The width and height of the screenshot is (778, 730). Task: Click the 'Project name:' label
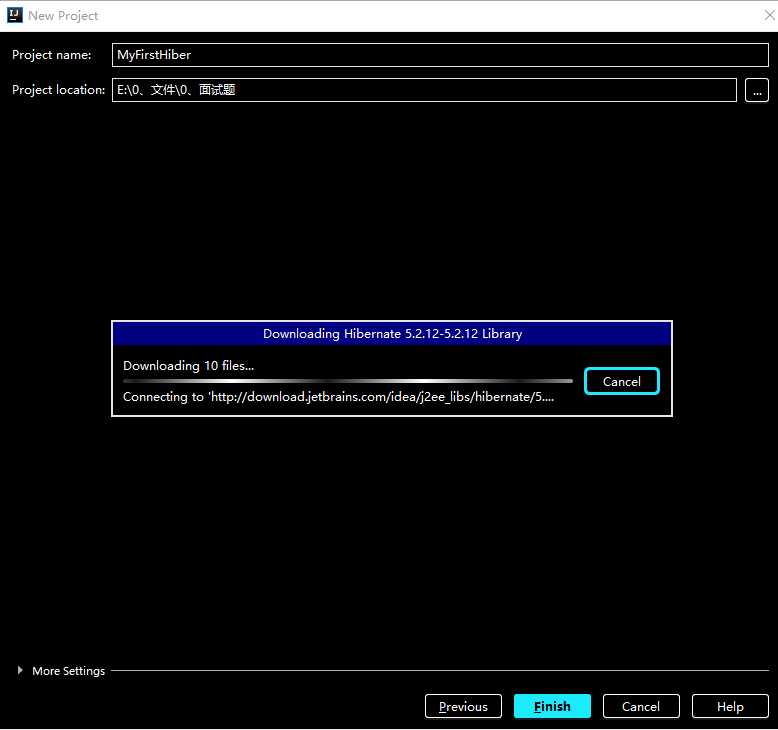[52, 55]
